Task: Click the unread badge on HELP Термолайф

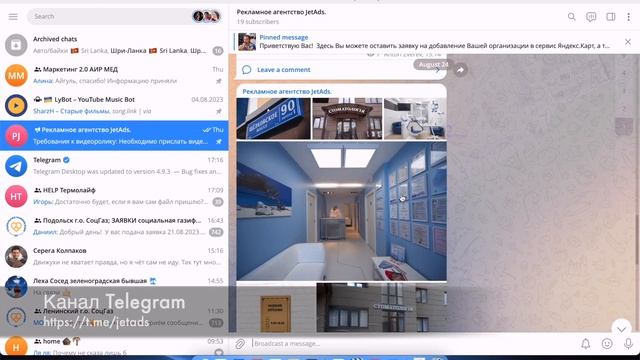Action: pyautogui.click(x=218, y=202)
